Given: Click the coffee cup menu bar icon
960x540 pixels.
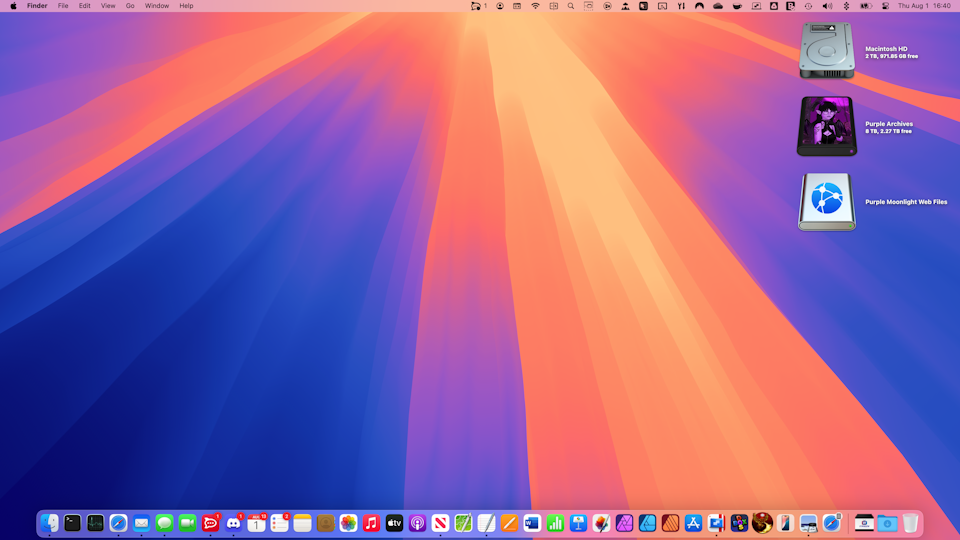Looking at the screenshot, I should click(737, 6).
